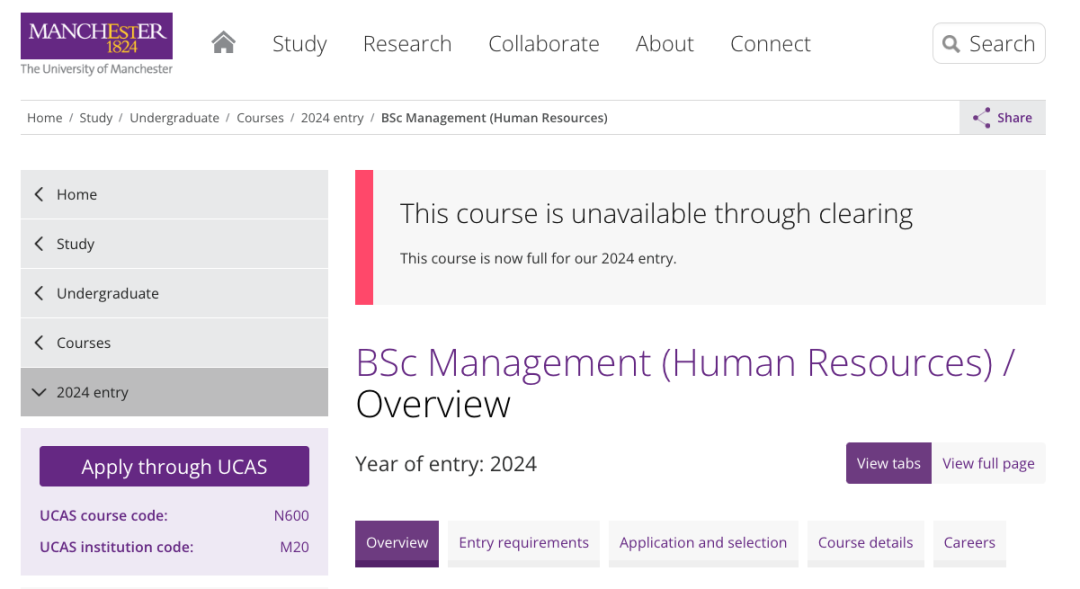The image size is (1080, 589).
Task: Open the Study main menu
Action: pos(300,43)
